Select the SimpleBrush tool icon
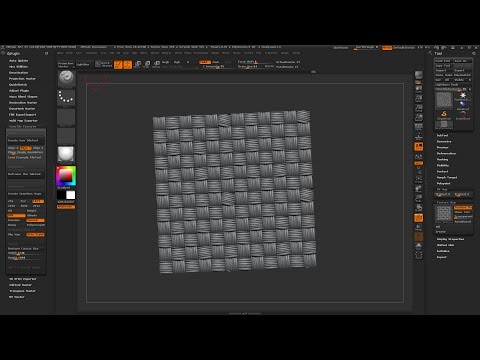The height and width of the screenshot is (360, 480). click(444, 115)
